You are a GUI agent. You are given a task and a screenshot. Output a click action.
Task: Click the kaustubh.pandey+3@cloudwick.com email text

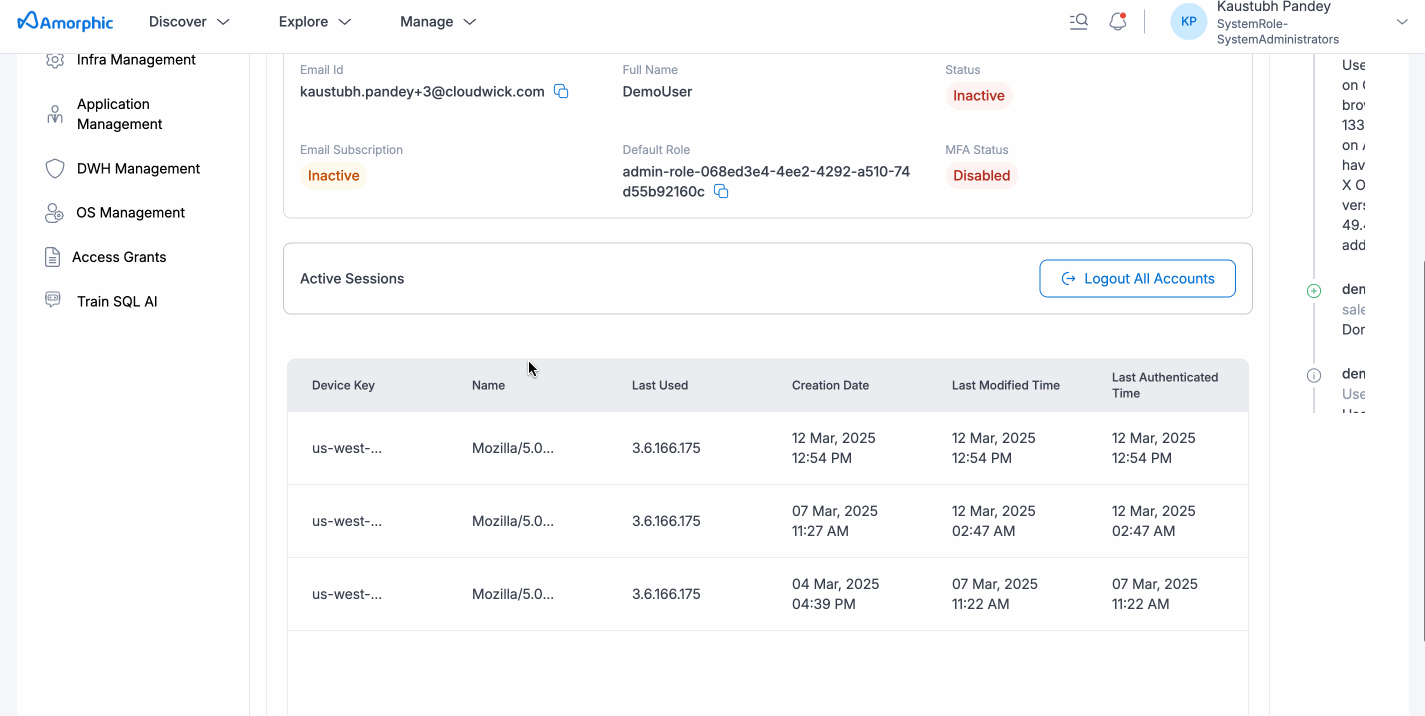422,91
